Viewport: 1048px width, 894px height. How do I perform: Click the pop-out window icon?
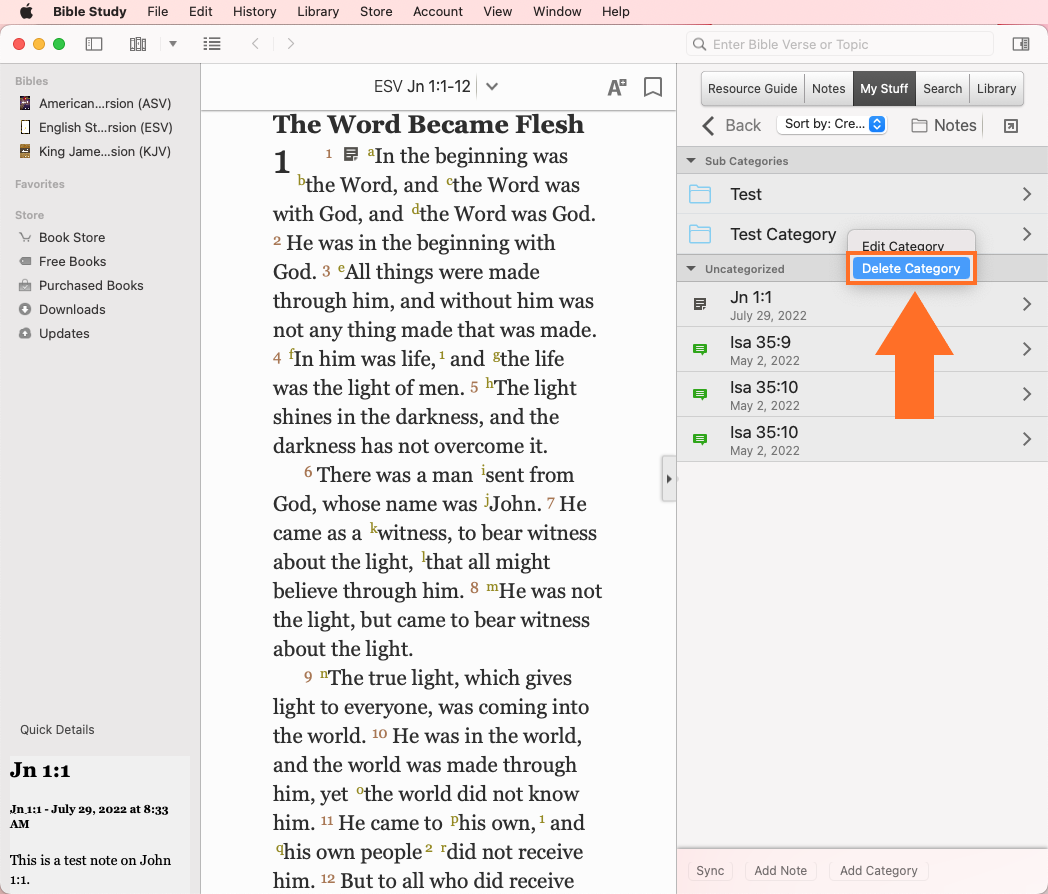click(1011, 125)
